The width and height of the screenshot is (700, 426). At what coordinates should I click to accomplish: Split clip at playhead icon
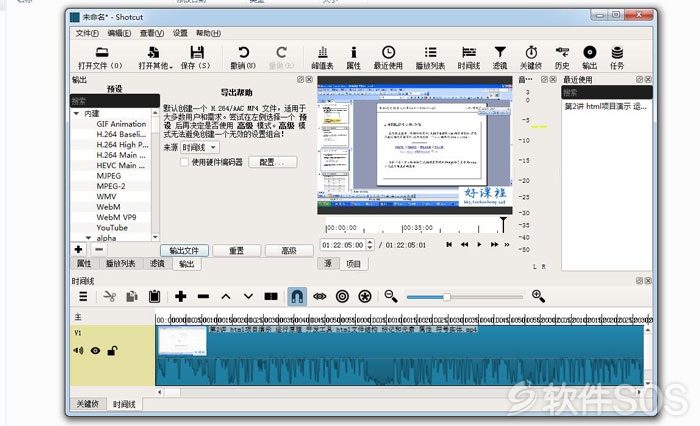coord(271,297)
